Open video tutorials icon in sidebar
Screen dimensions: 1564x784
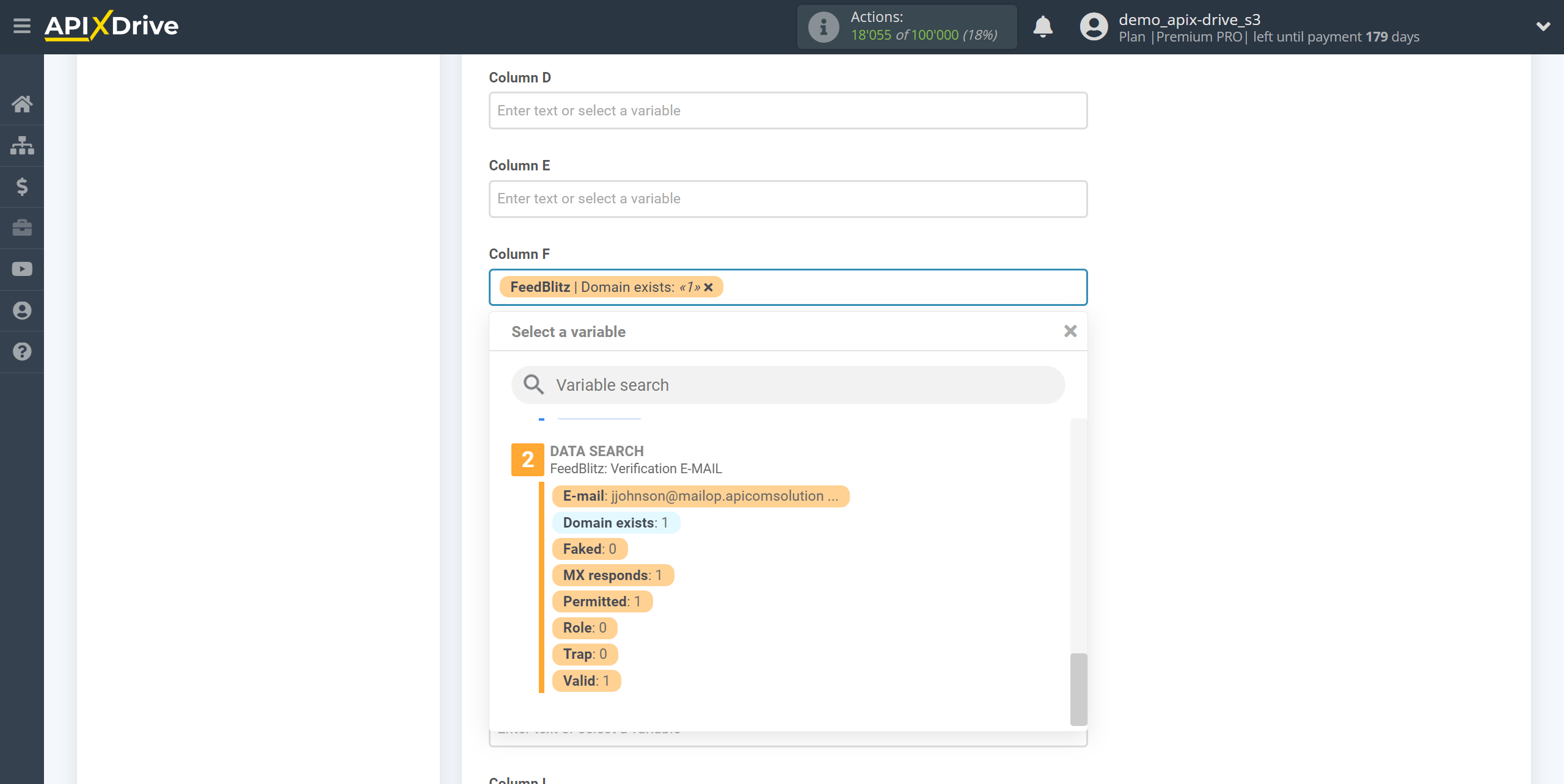point(22,269)
